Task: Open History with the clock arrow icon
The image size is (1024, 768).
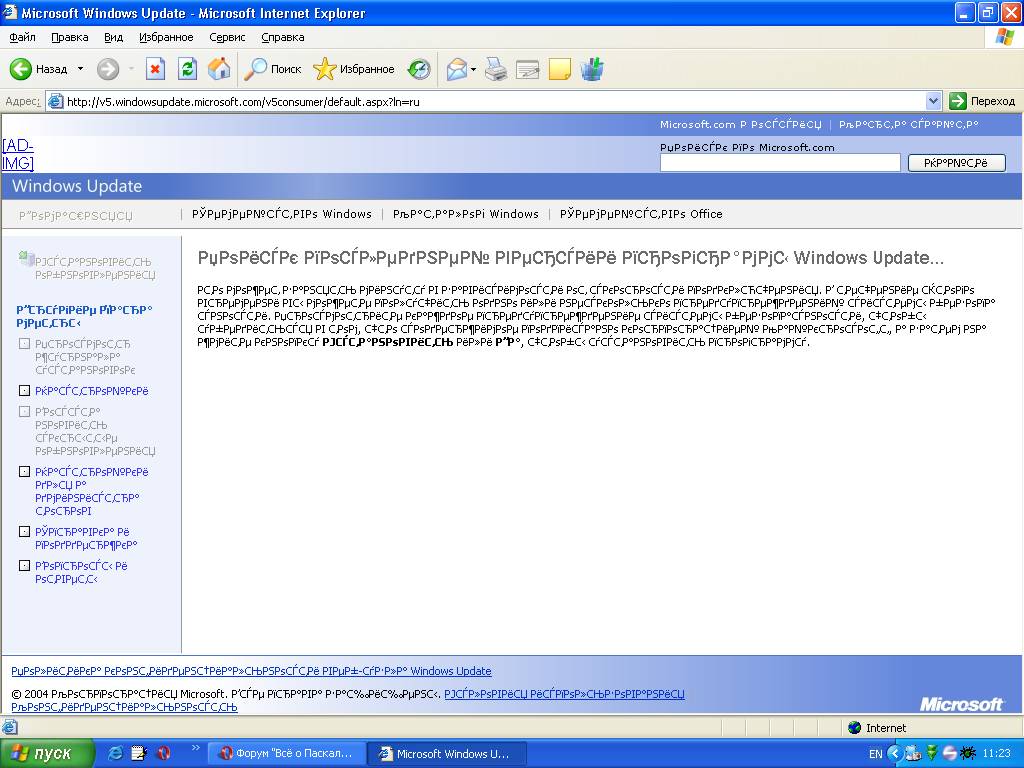Action: 419,69
